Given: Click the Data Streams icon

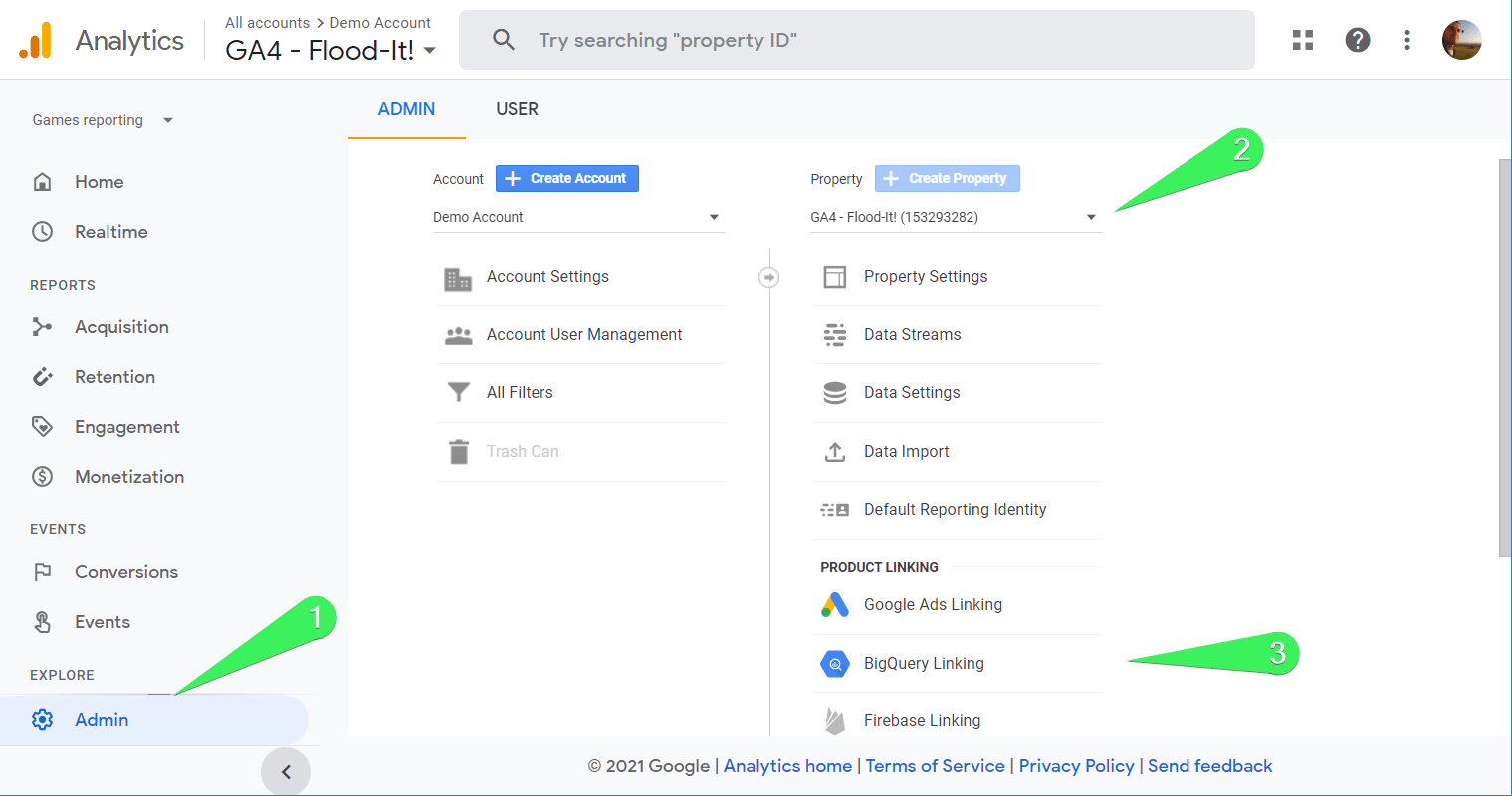Looking at the screenshot, I should (x=835, y=335).
